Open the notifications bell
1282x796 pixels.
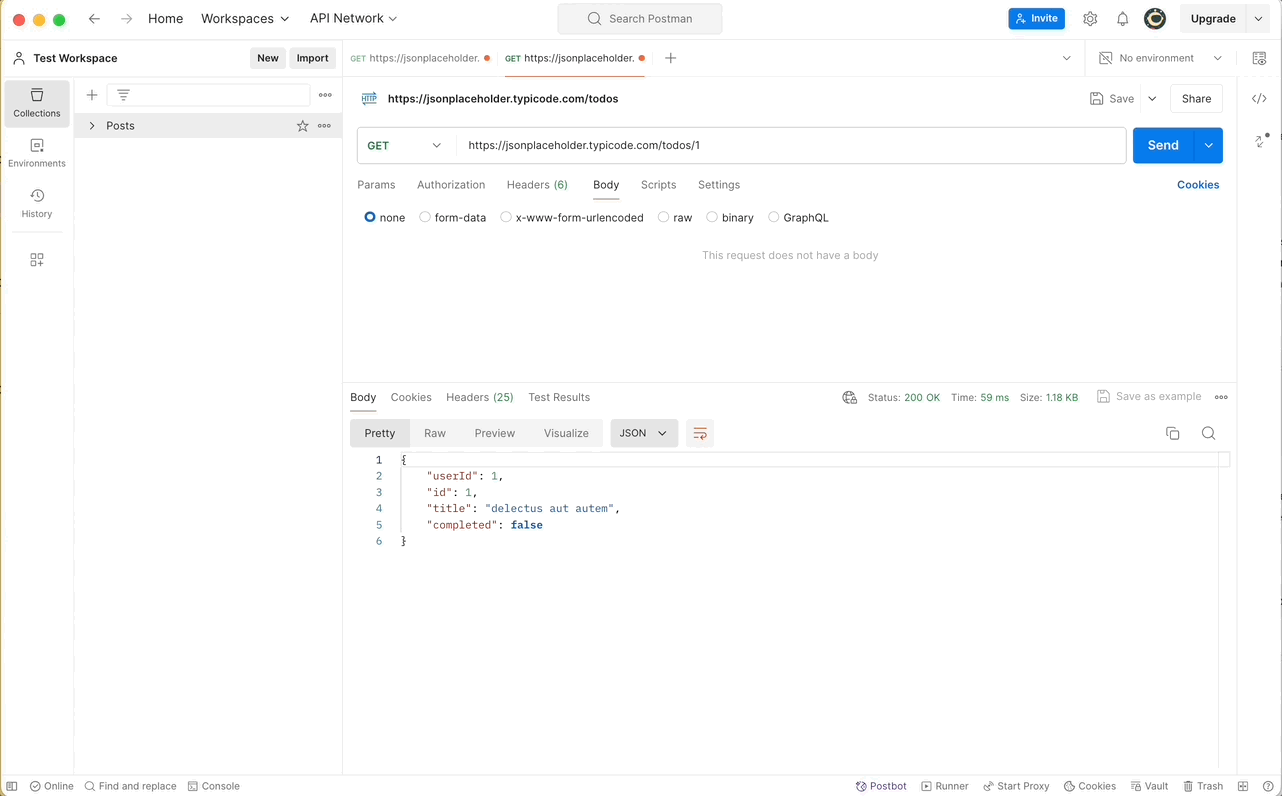1122,19
